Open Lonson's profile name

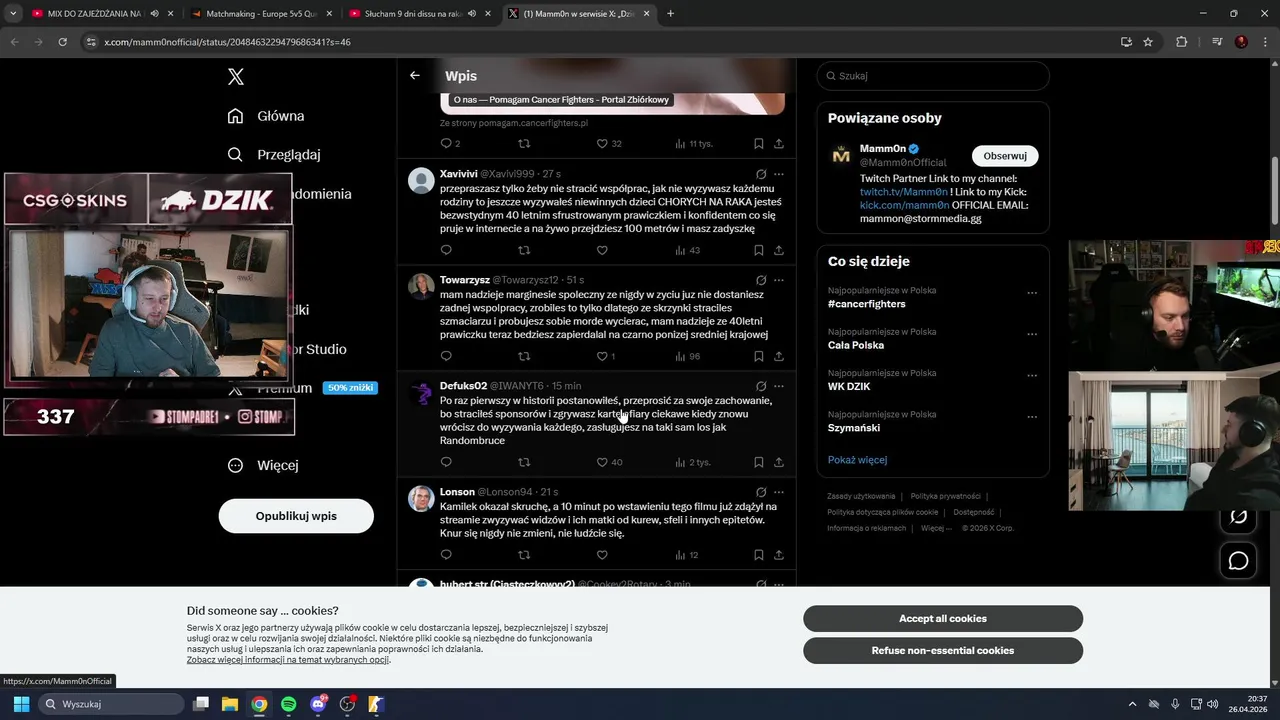tap(457, 492)
